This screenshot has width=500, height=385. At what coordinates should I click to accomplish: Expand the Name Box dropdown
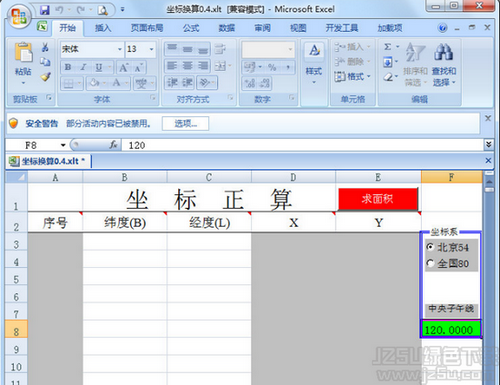coord(63,145)
